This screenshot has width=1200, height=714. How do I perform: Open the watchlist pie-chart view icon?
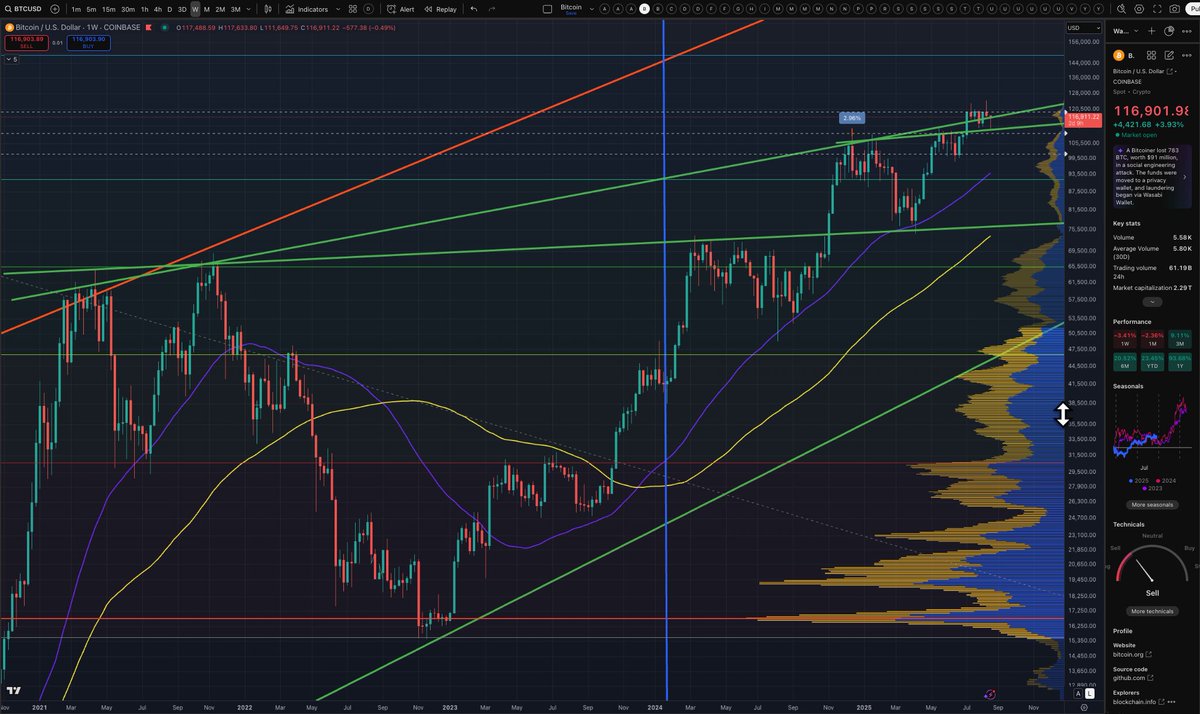1169,31
